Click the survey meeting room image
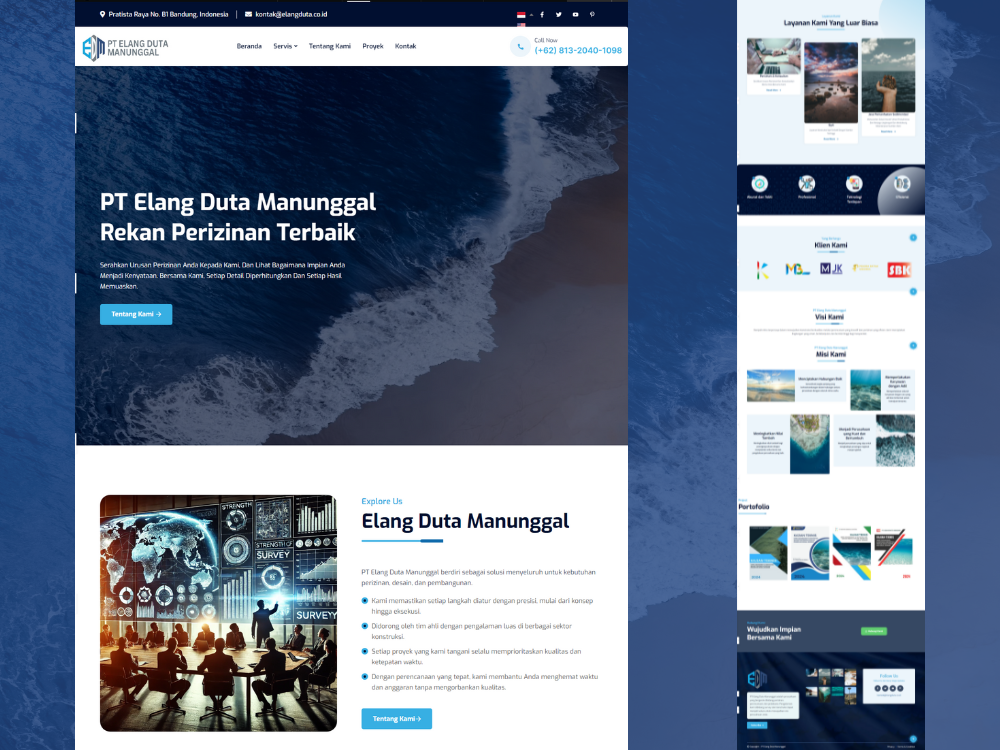This screenshot has width=1000, height=750. 218,613
